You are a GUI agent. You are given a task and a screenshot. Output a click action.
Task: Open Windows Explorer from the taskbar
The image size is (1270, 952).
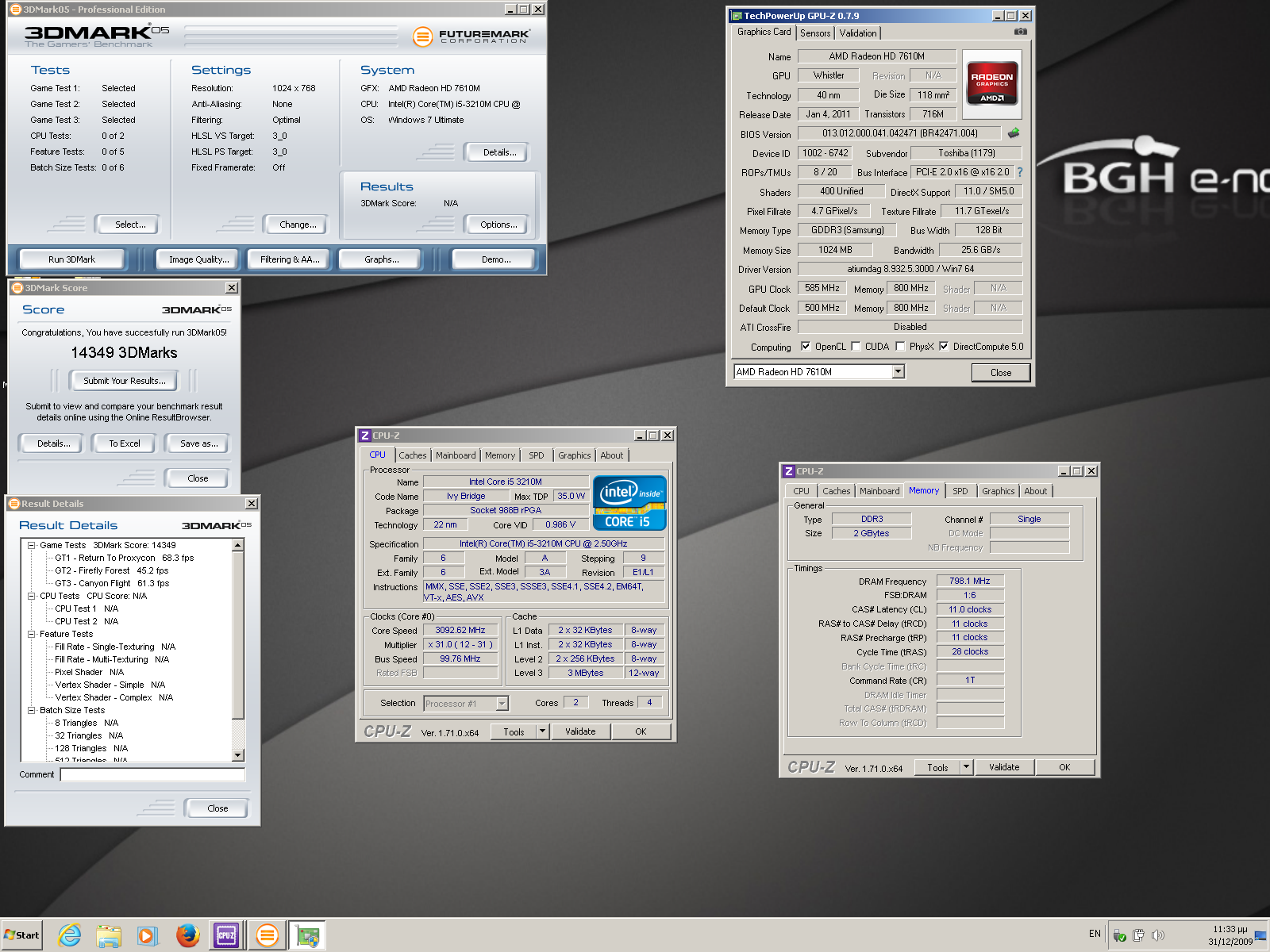click(109, 935)
